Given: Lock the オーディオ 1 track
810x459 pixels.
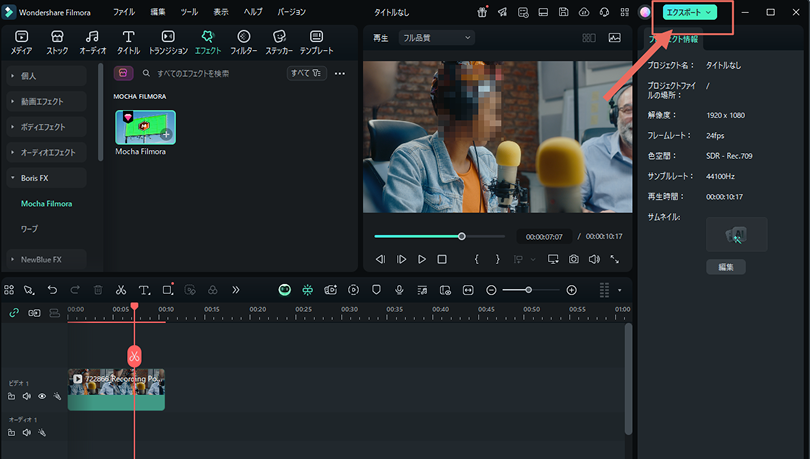Looking at the screenshot, I should click(x=11, y=433).
